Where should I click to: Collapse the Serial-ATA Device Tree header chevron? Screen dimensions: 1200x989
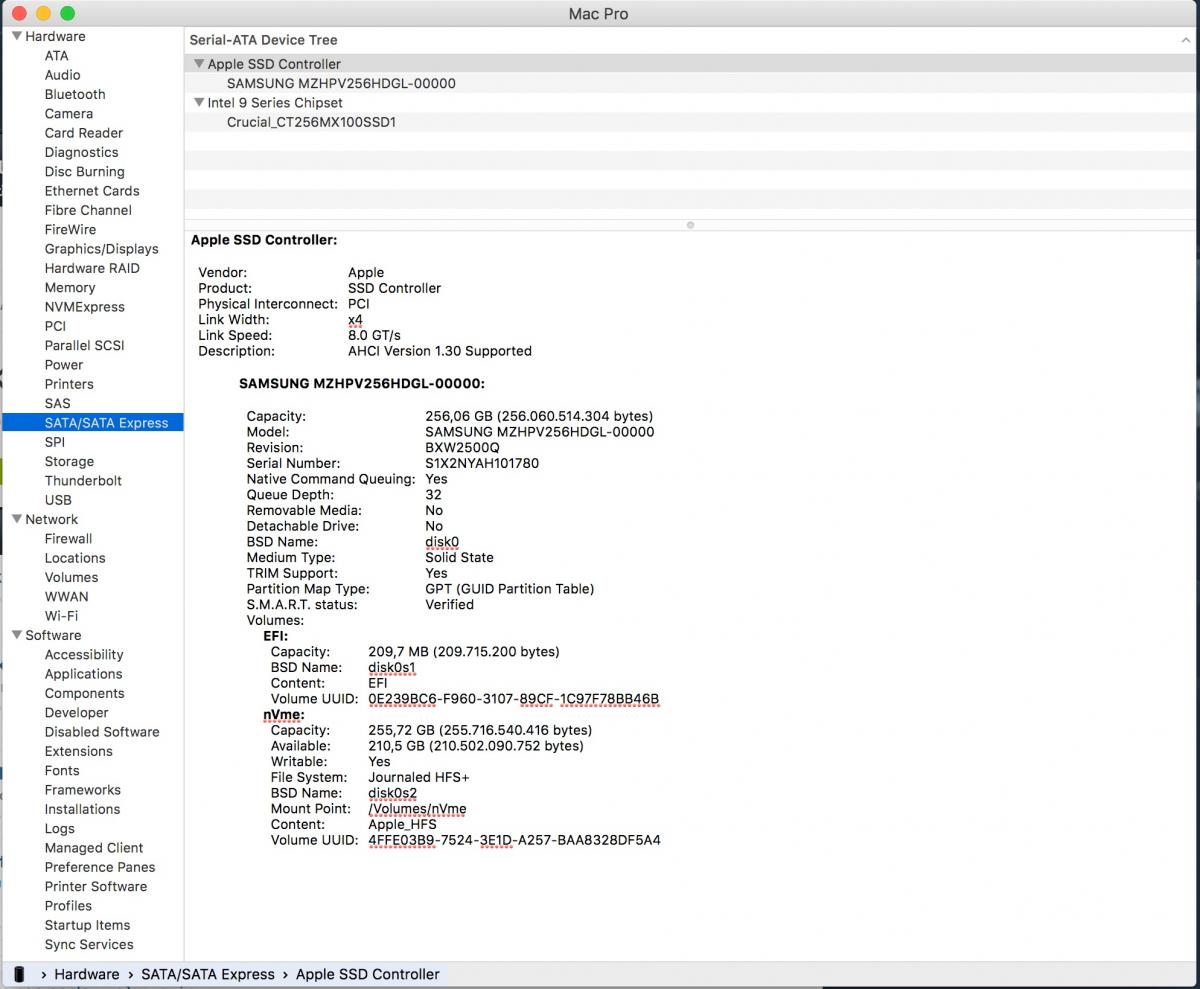(1185, 40)
